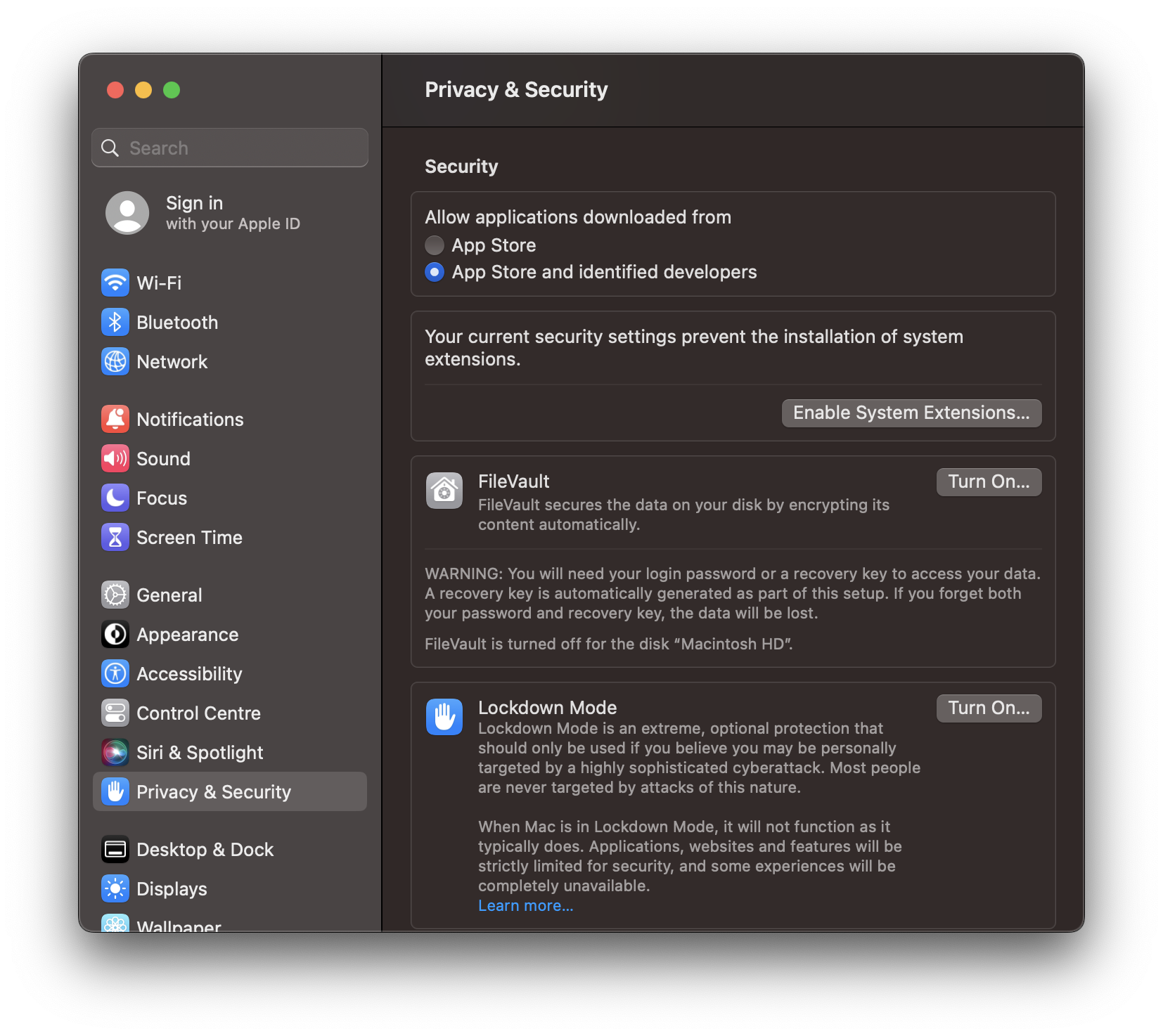Click the Search field
This screenshot has height=1036, width=1163.
[230, 148]
